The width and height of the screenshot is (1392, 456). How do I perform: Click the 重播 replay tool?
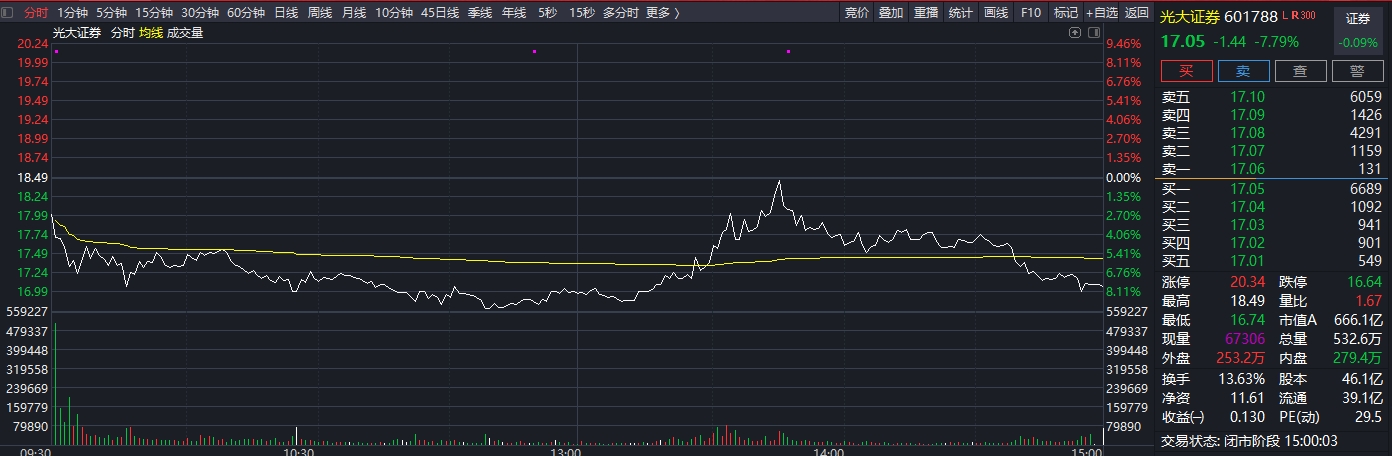[926, 13]
